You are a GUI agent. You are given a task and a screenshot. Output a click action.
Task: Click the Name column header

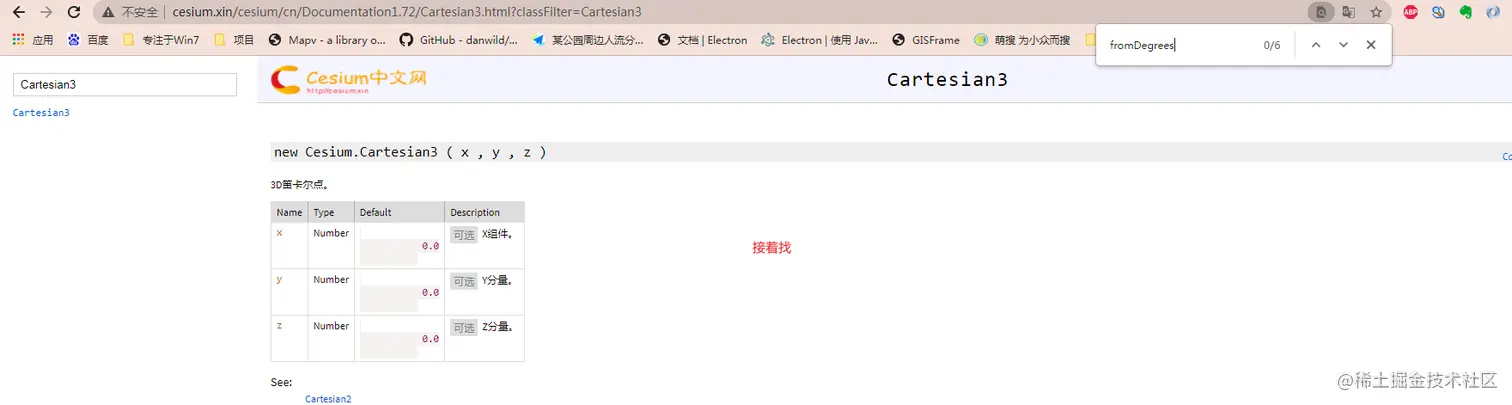point(289,212)
